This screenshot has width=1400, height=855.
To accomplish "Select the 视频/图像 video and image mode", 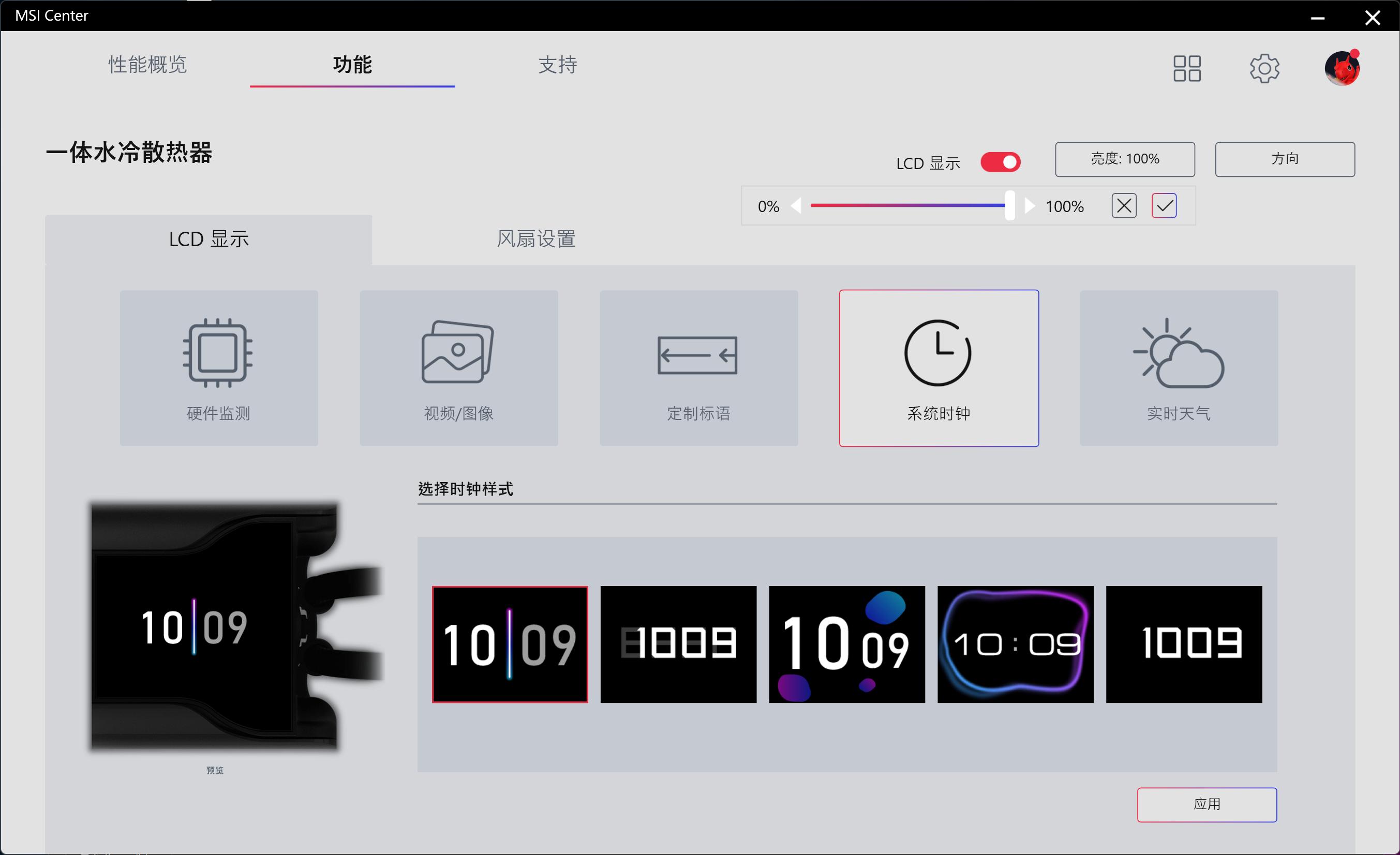I will click(458, 368).
